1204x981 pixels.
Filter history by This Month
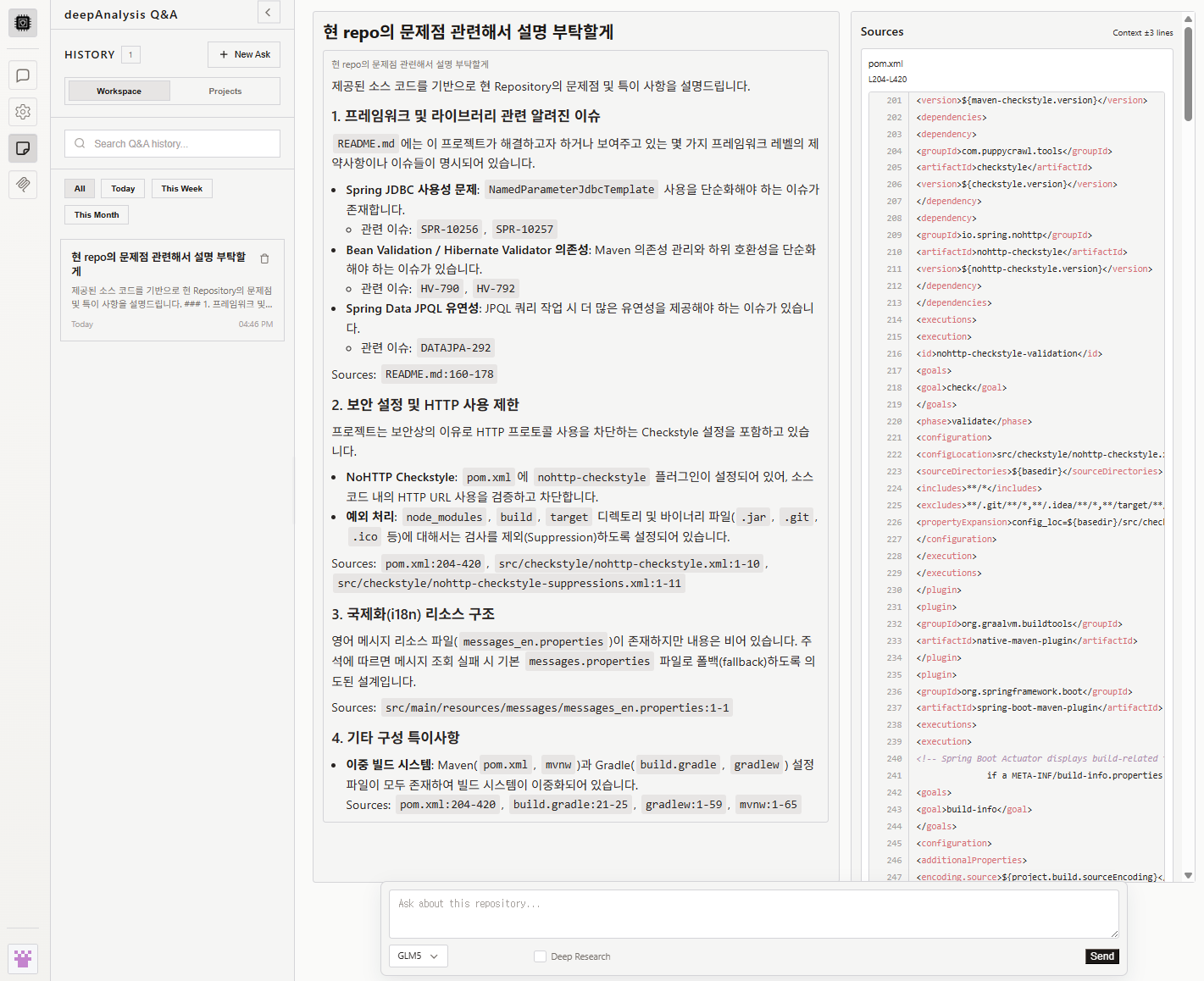(97, 214)
